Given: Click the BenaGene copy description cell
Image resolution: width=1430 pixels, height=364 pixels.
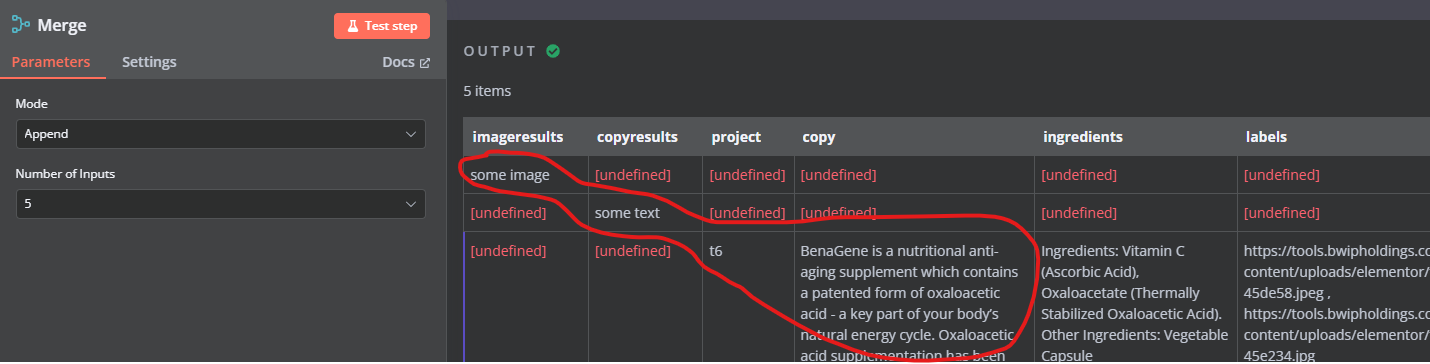Looking at the screenshot, I should point(914,298).
